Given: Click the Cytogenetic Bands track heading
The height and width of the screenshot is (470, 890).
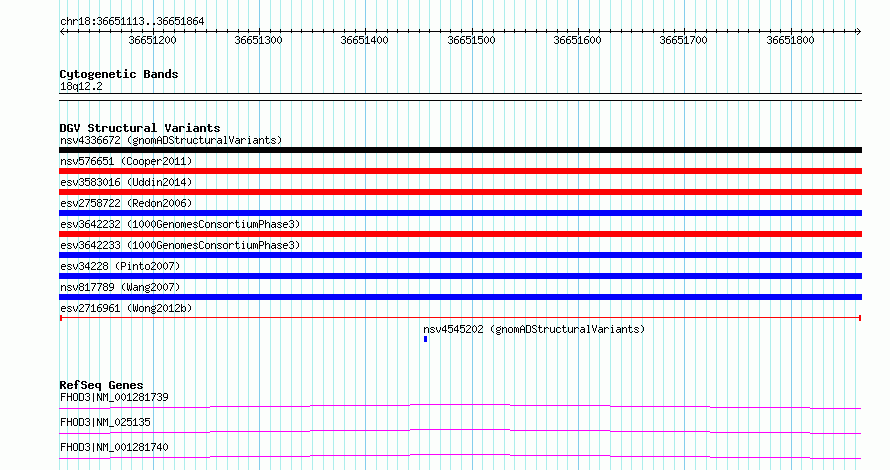Looking at the screenshot, I should click(x=119, y=74).
